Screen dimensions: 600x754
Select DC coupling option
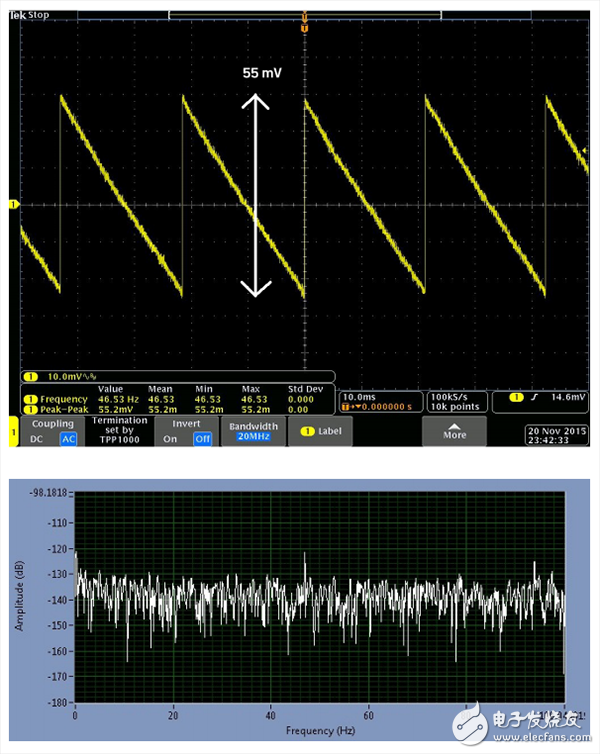[37, 439]
